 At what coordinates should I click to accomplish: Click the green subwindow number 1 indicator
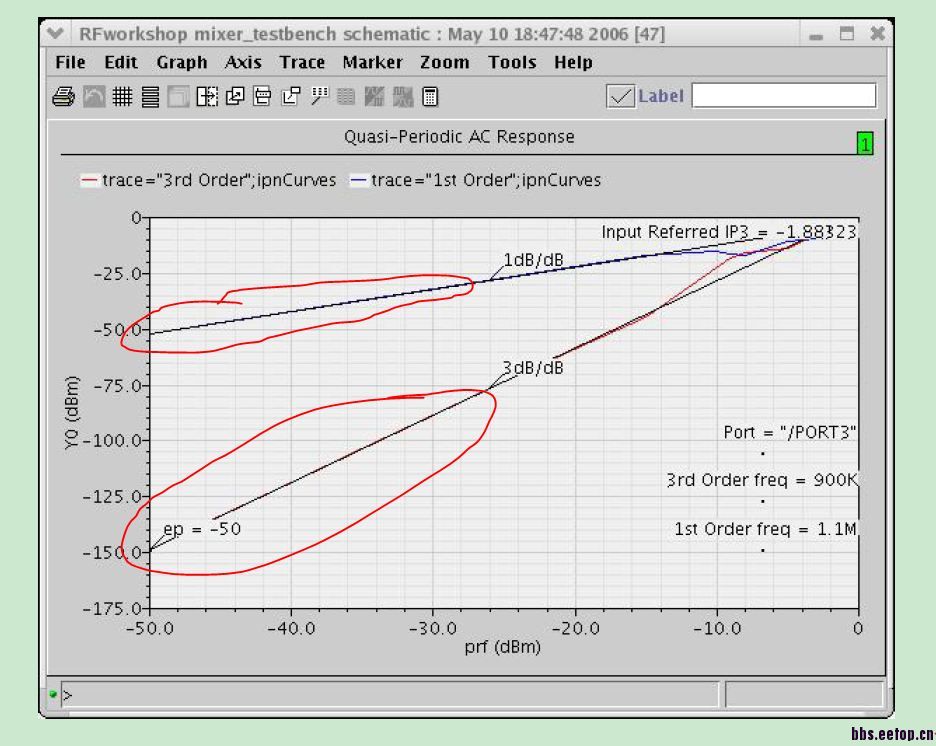865,144
